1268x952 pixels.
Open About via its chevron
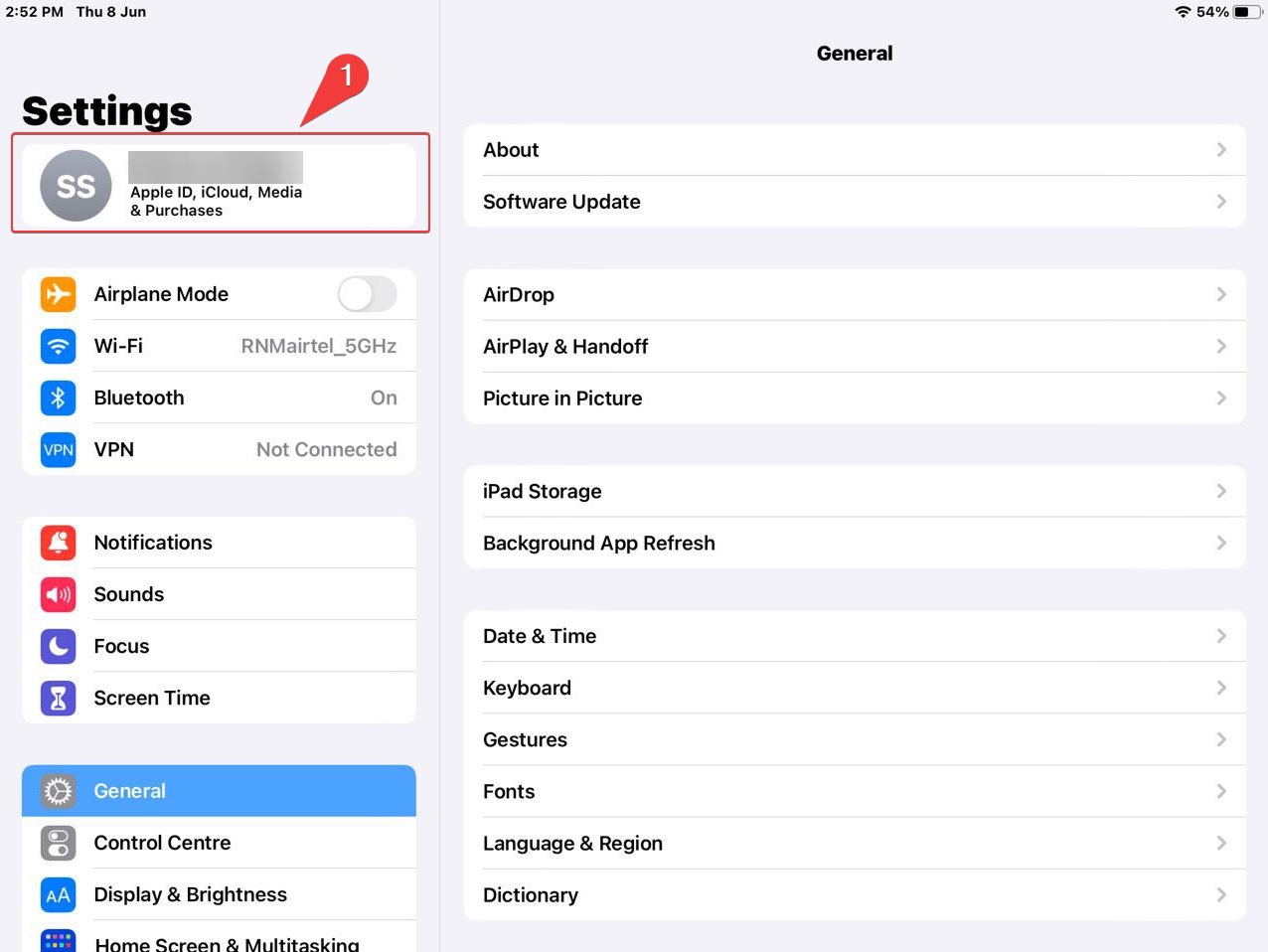1221,150
